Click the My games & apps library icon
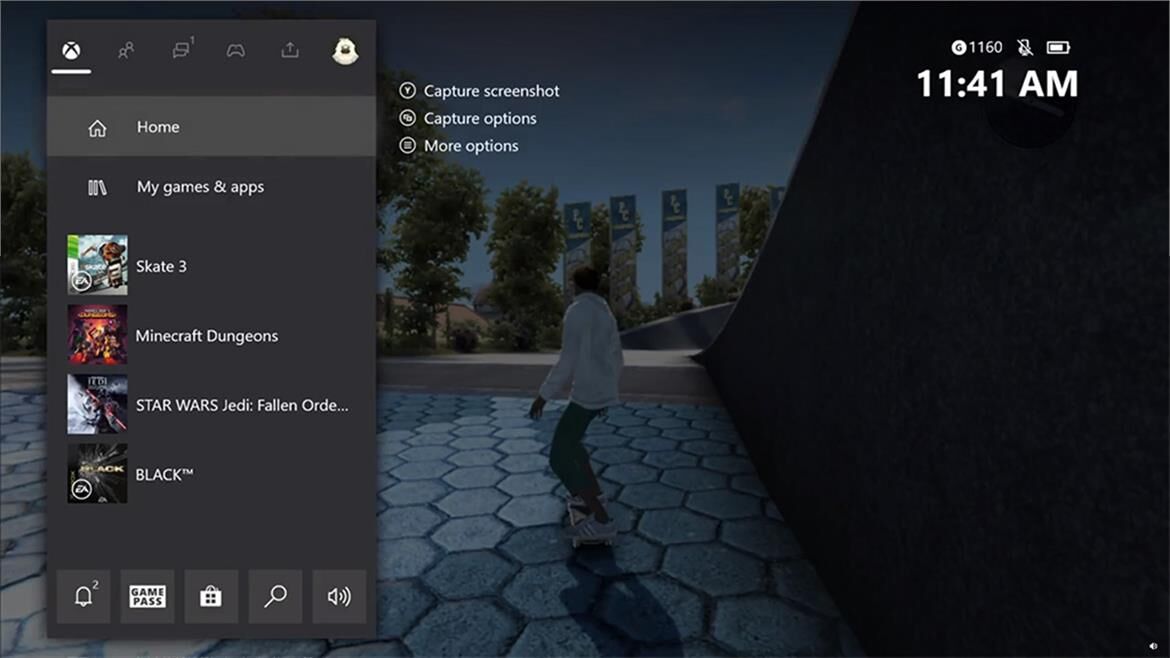The width and height of the screenshot is (1170, 658). click(x=97, y=187)
